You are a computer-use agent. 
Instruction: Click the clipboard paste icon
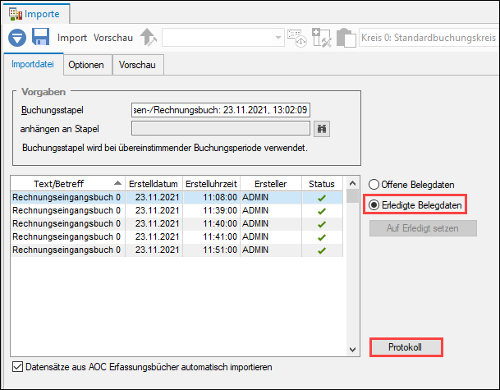pos(346,38)
